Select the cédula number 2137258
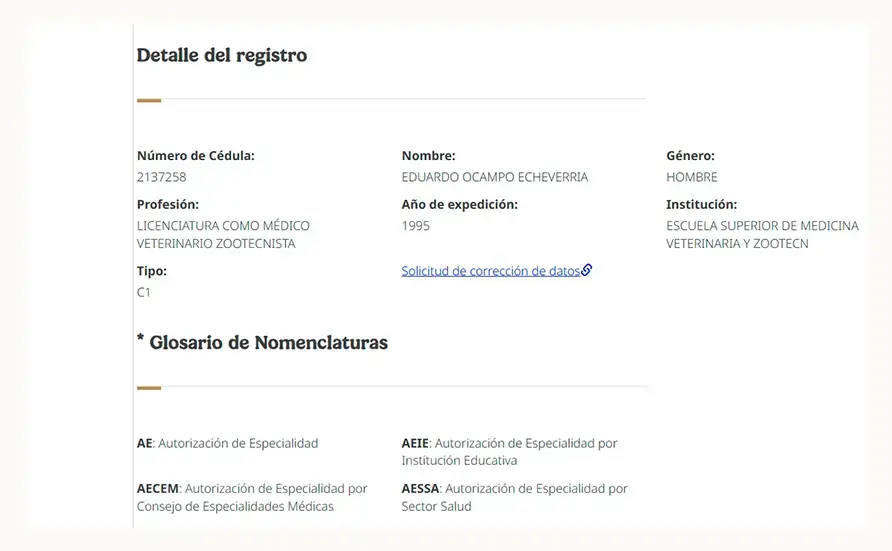 162,177
